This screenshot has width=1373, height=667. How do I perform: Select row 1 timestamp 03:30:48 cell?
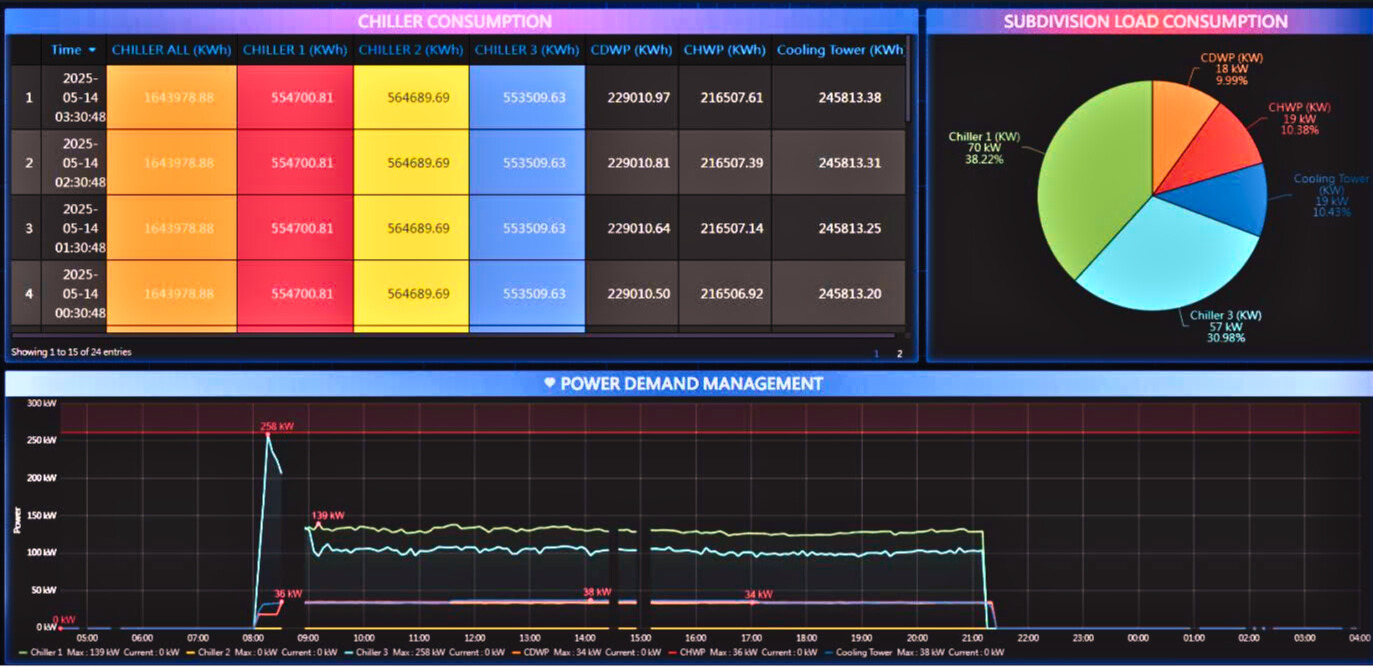coord(74,98)
